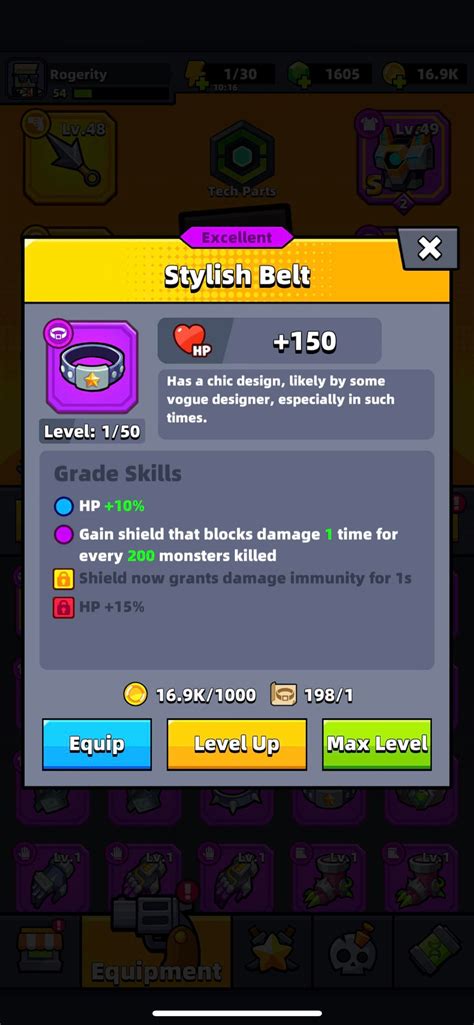474x1025 pixels.
Task: Tap the Rogerity player avatar
Action: [25, 81]
